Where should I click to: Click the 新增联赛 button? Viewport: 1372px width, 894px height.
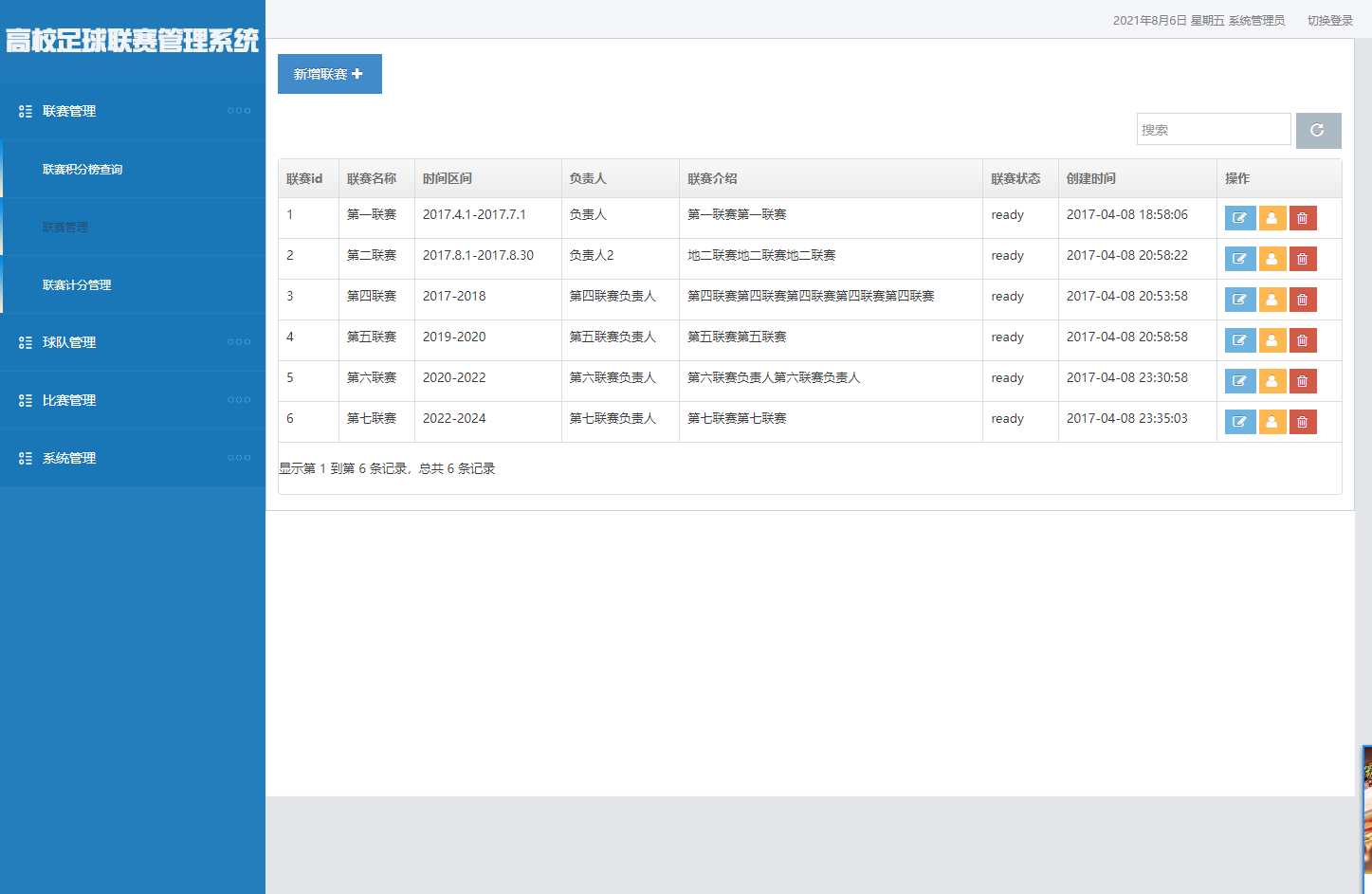tap(329, 74)
